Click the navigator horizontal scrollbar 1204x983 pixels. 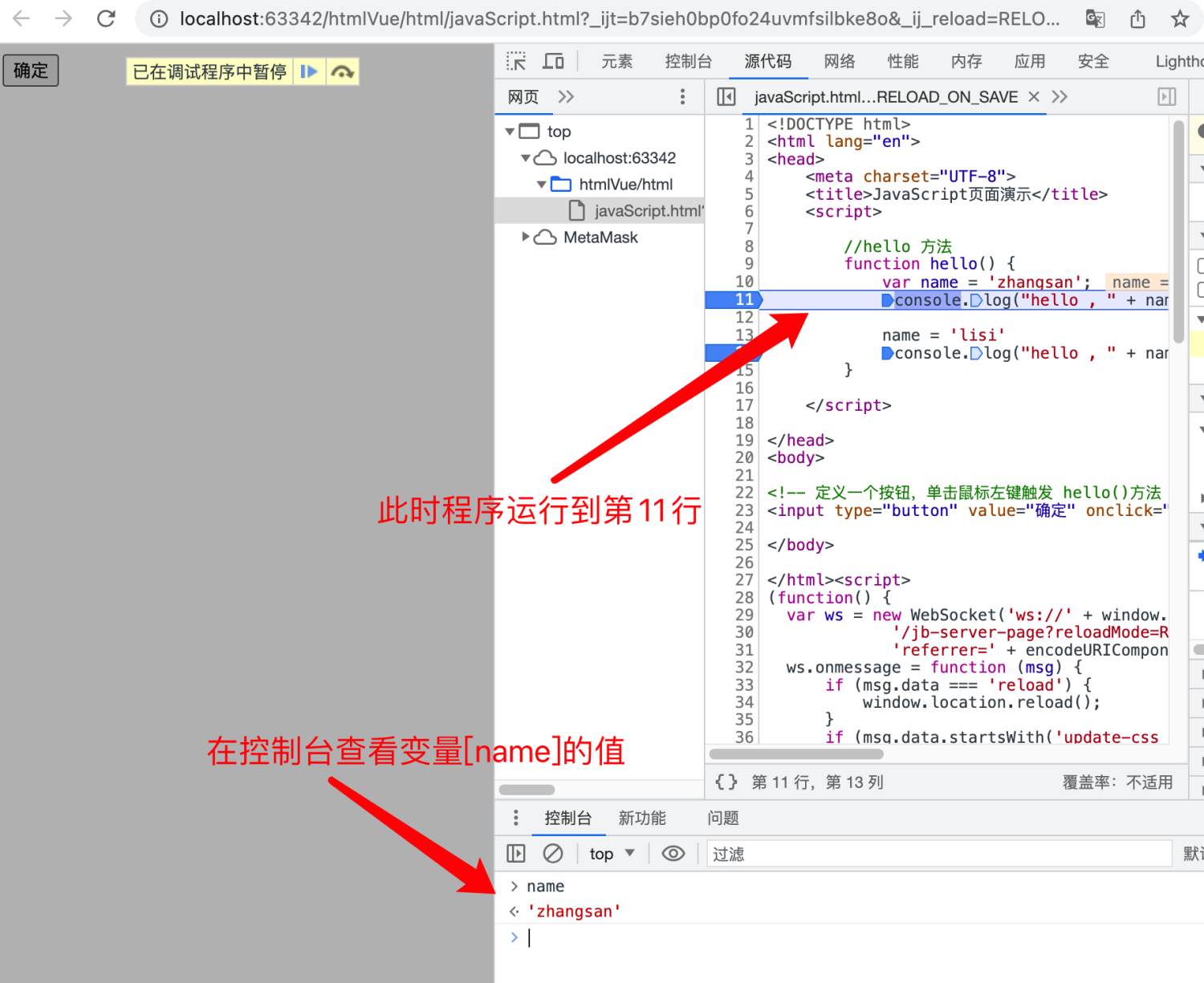pyautogui.click(x=527, y=790)
